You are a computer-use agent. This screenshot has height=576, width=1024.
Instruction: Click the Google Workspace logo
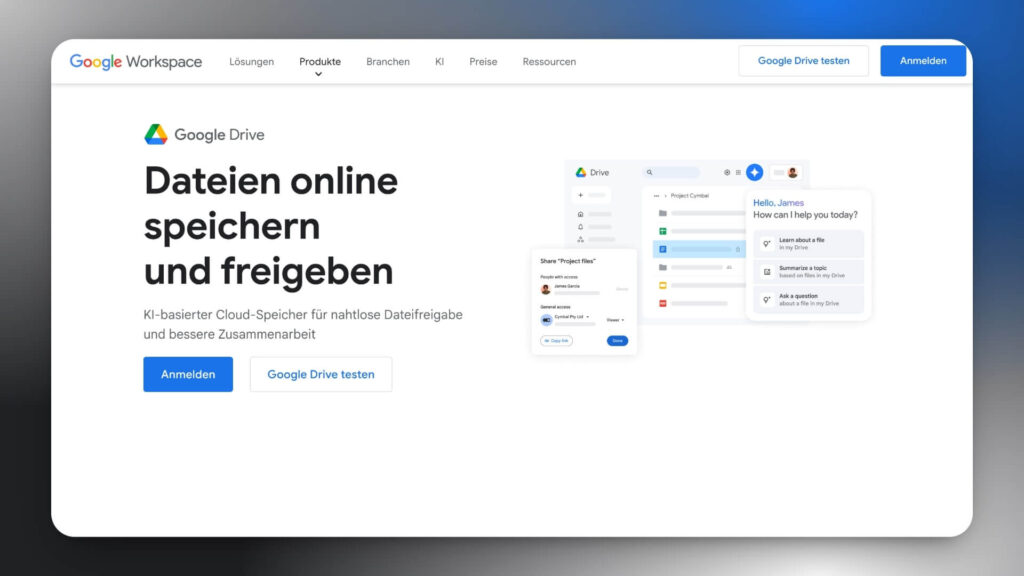[136, 61]
